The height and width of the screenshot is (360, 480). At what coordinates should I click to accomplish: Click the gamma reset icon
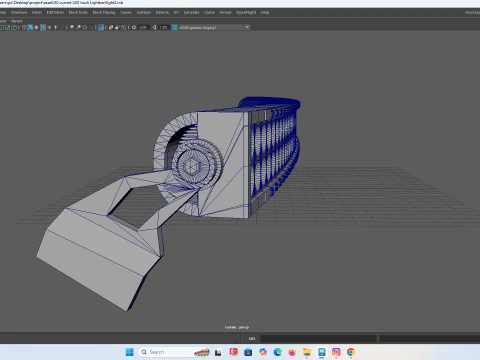click(154, 27)
